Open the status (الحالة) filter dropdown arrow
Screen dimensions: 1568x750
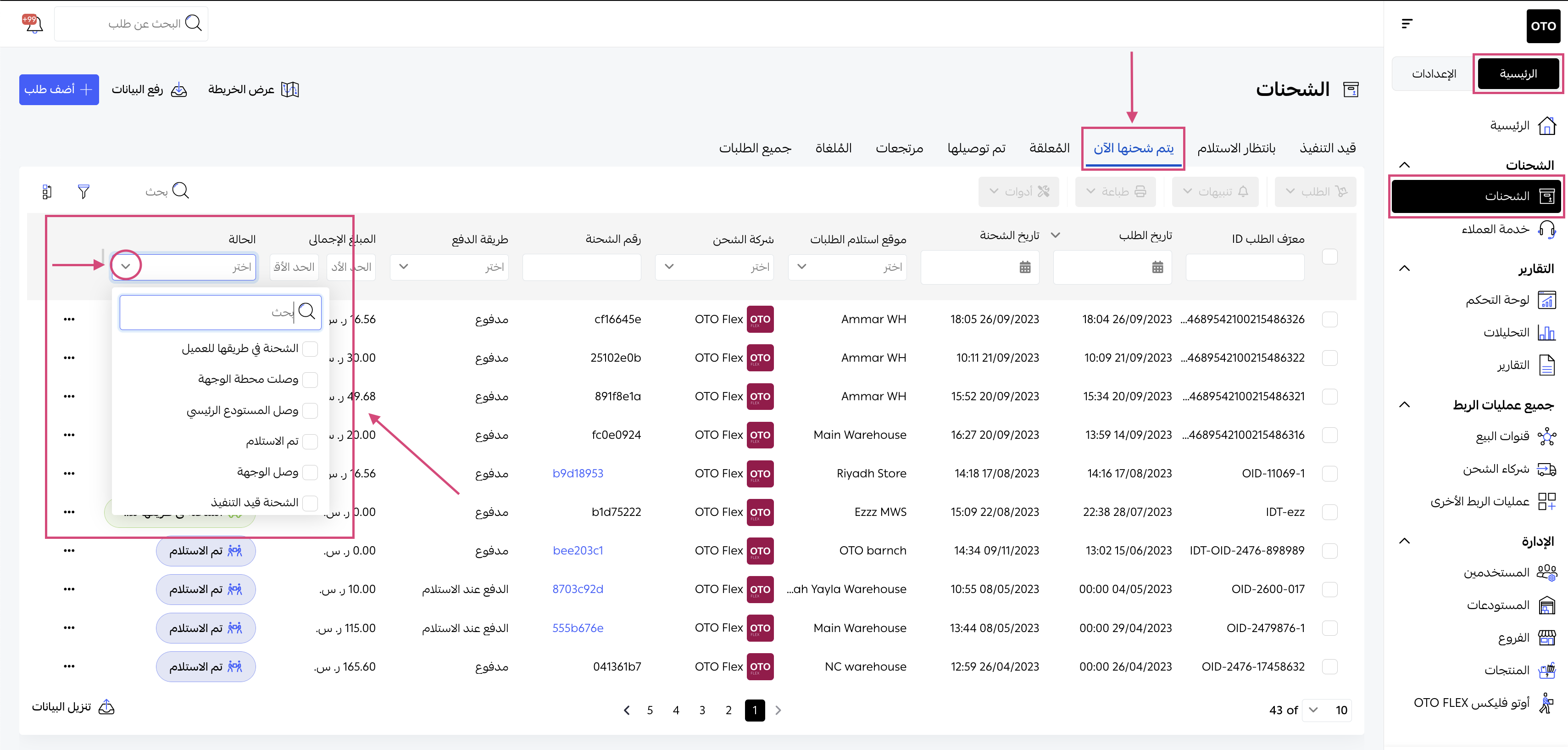point(126,266)
